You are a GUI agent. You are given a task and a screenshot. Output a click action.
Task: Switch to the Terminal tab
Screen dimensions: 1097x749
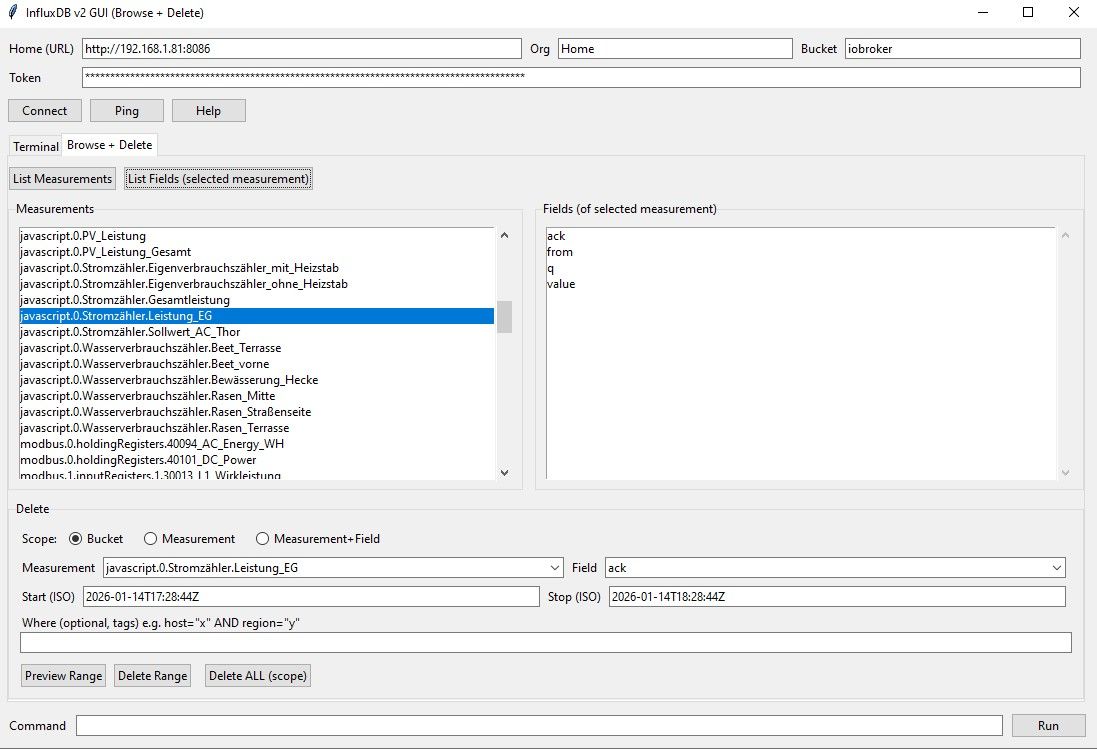point(36,146)
